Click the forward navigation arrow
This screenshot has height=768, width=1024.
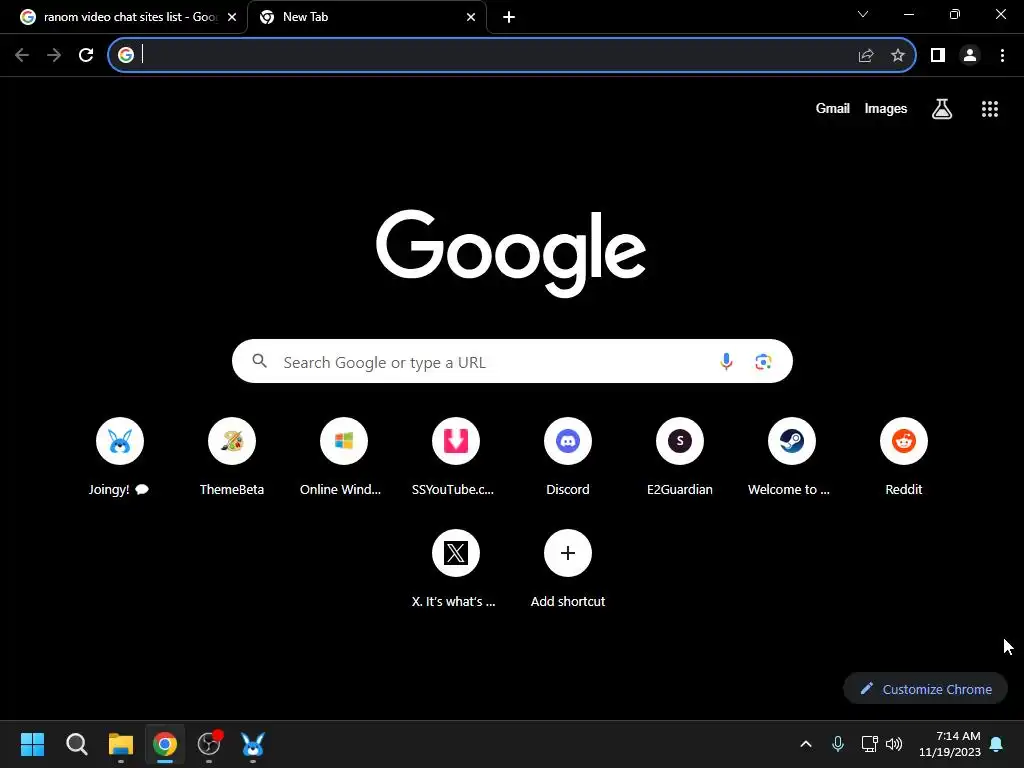pyautogui.click(x=54, y=56)
